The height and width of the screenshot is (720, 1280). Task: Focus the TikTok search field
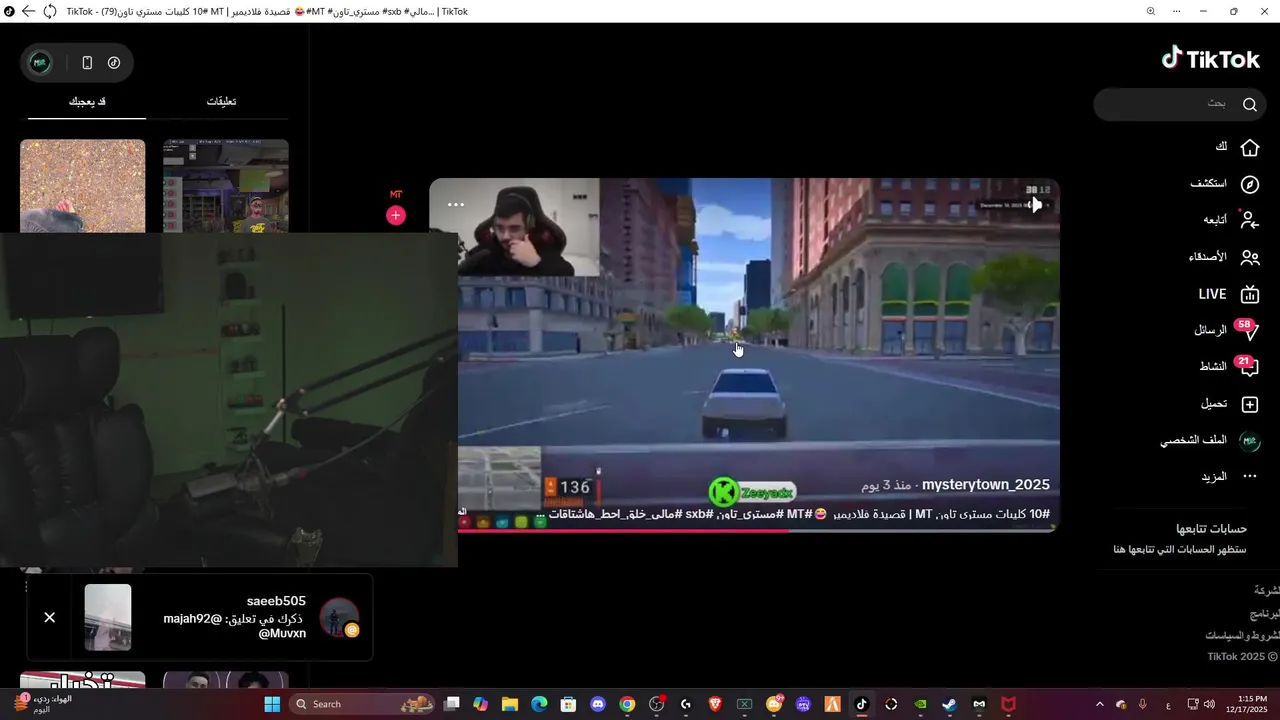tap(1180, 104)
